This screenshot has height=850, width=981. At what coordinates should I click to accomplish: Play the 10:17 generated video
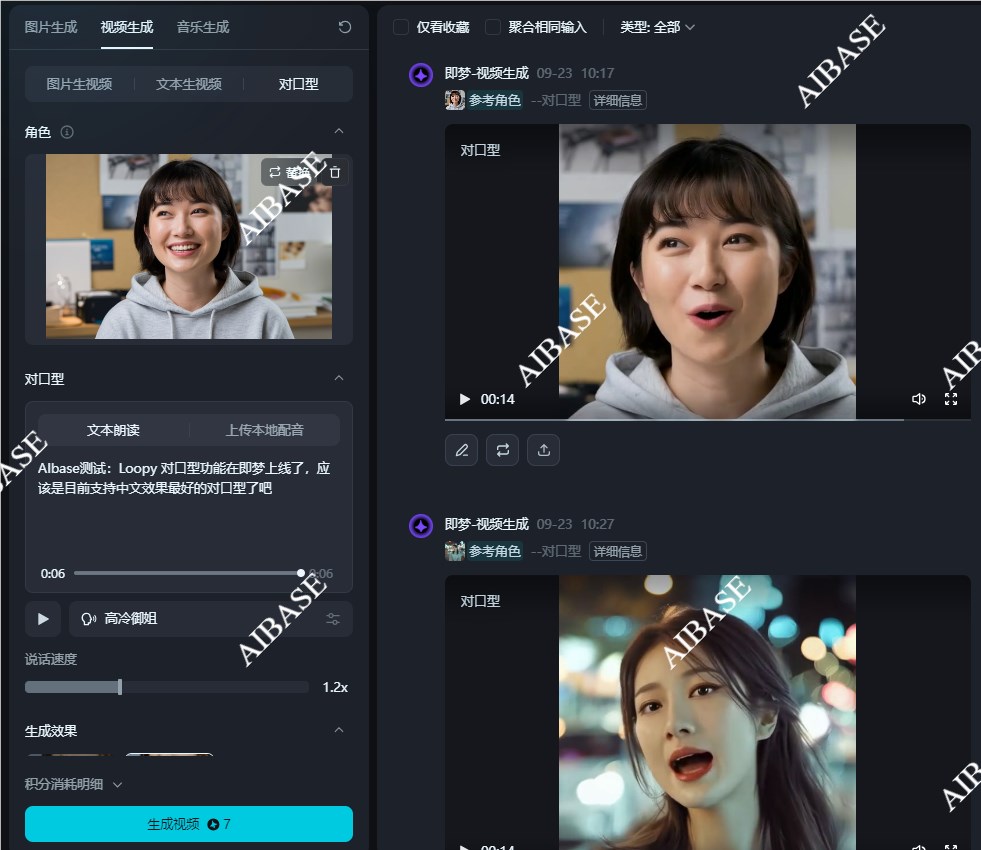464,399
